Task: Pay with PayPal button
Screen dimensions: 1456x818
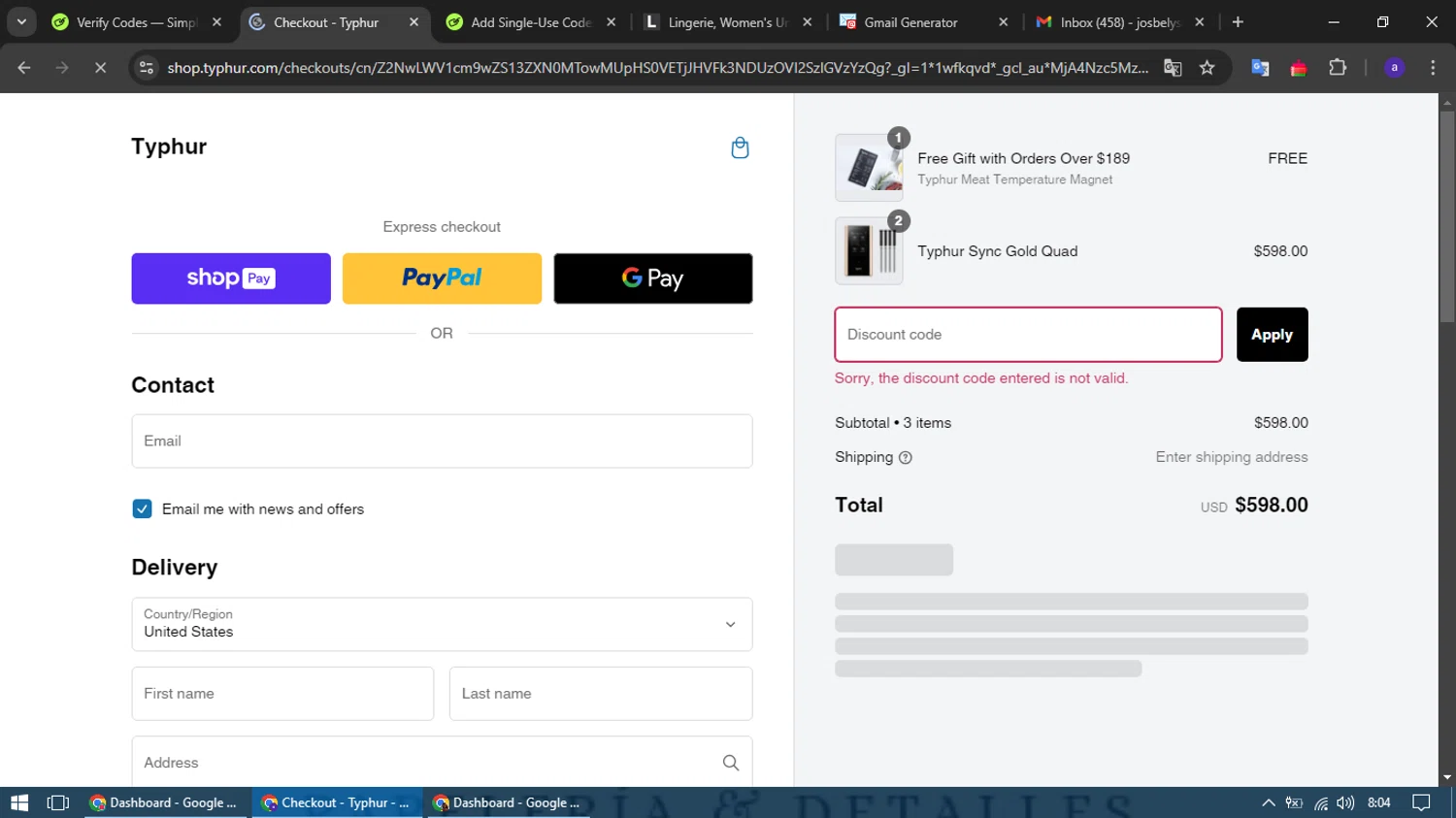Action: [442, 278]
